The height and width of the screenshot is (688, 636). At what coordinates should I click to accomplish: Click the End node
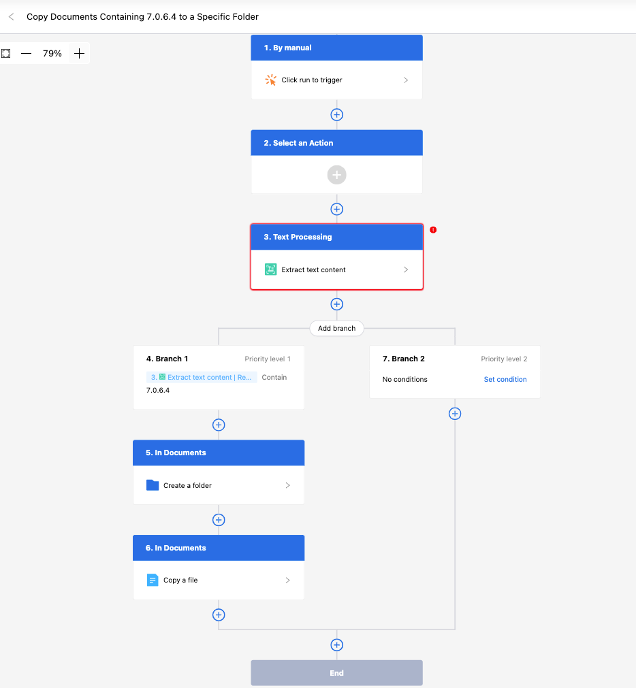[x=336, y=673]
